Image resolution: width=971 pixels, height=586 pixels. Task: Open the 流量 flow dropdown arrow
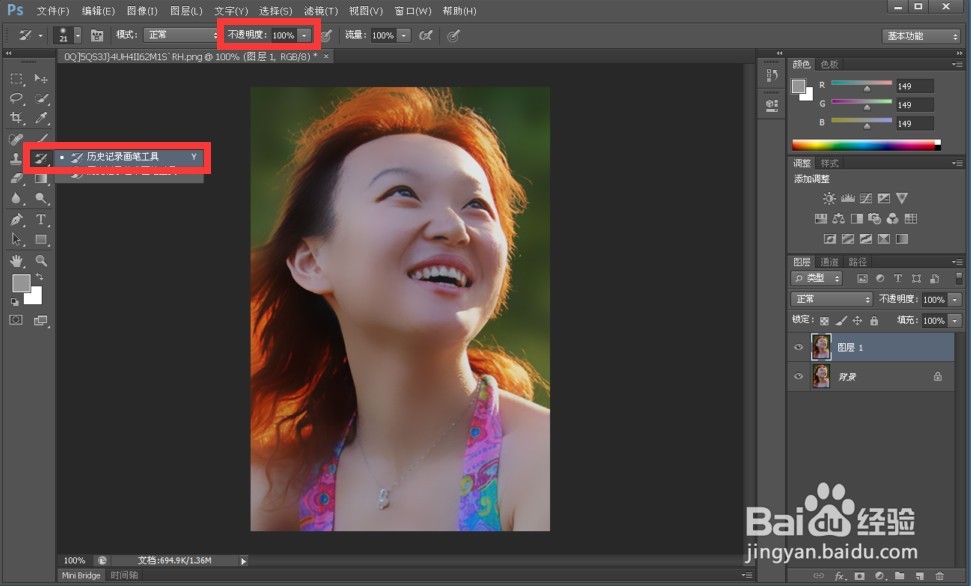tap(404, 35)
